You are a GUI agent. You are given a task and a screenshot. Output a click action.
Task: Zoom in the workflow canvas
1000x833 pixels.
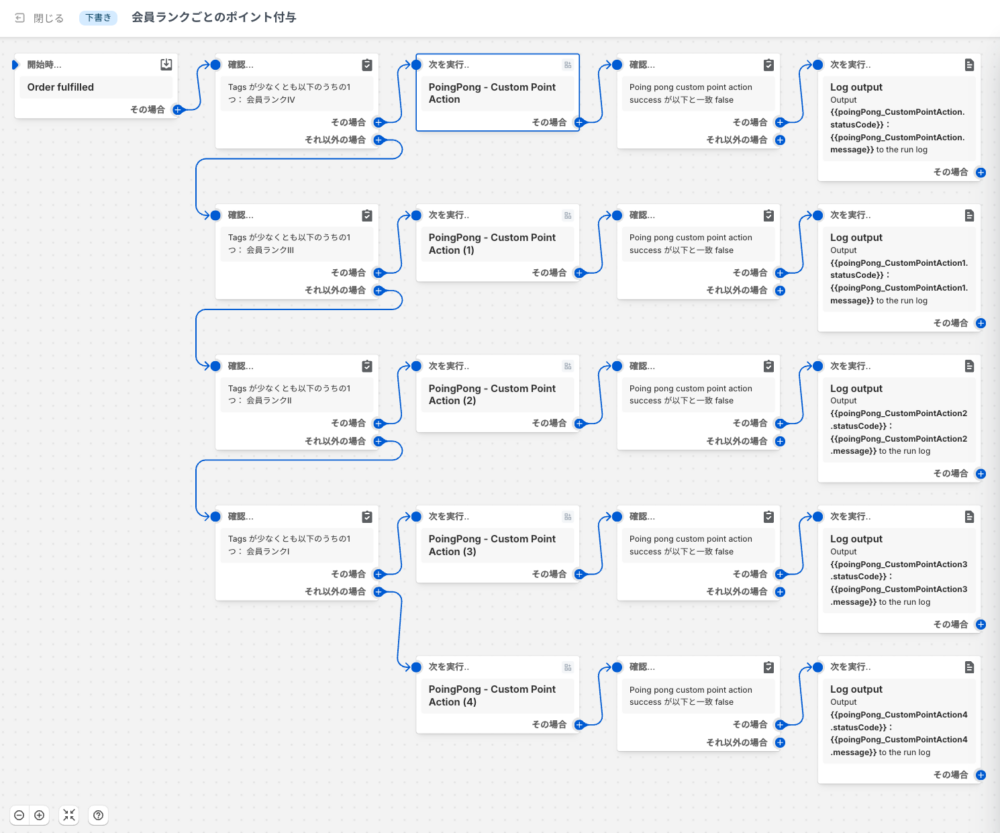[40, 815]
